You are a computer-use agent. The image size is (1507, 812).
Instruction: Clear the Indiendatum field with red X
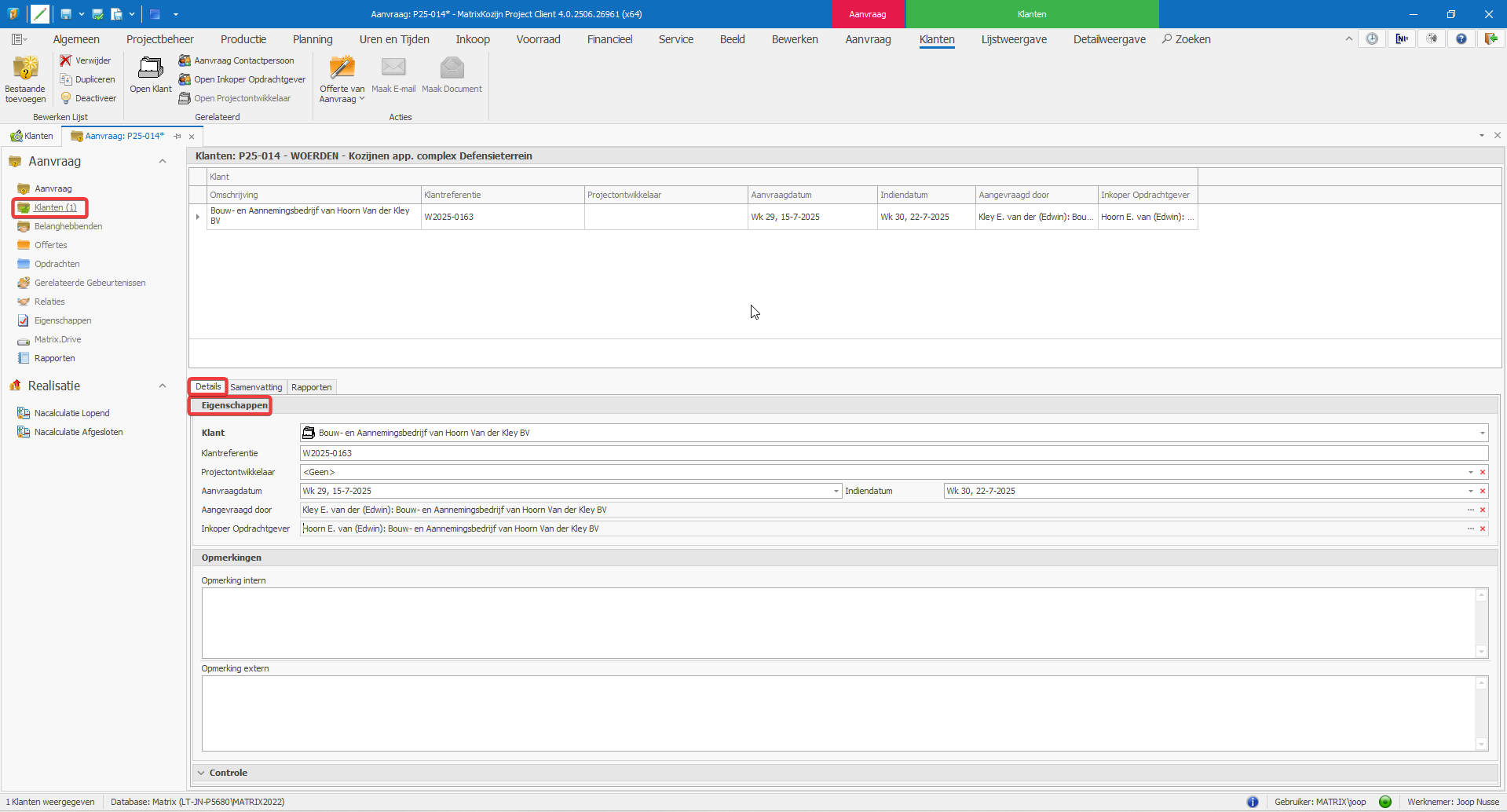pyautogui.click(x=1483, y=491)
